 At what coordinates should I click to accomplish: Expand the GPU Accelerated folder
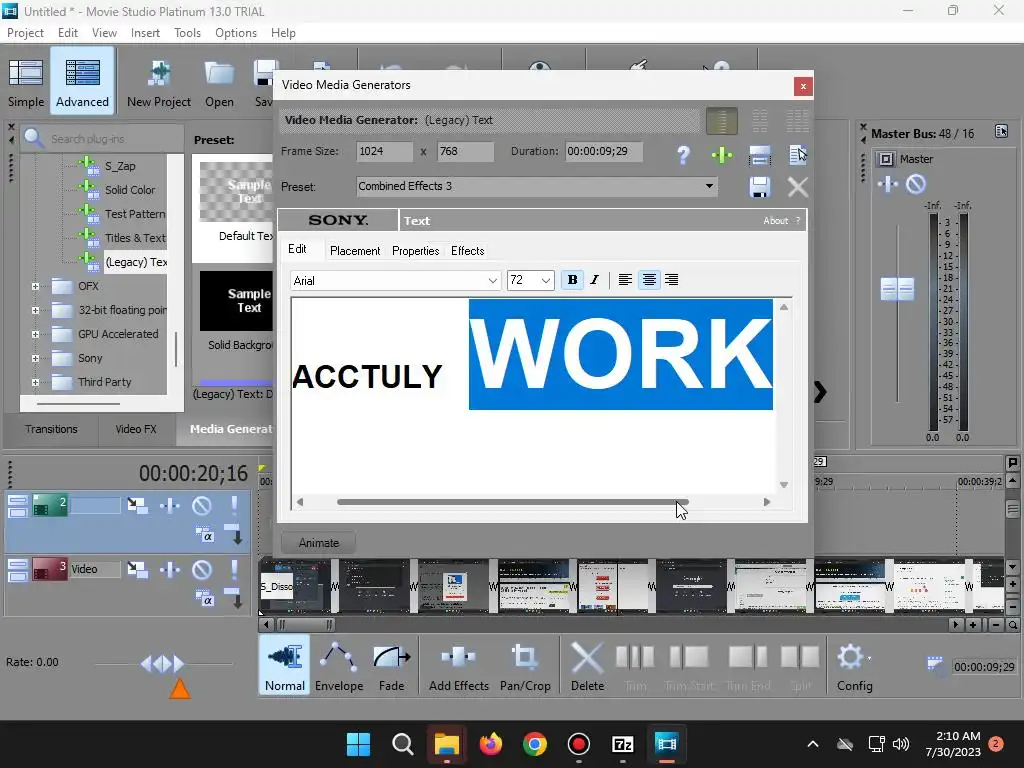point(35,334)
